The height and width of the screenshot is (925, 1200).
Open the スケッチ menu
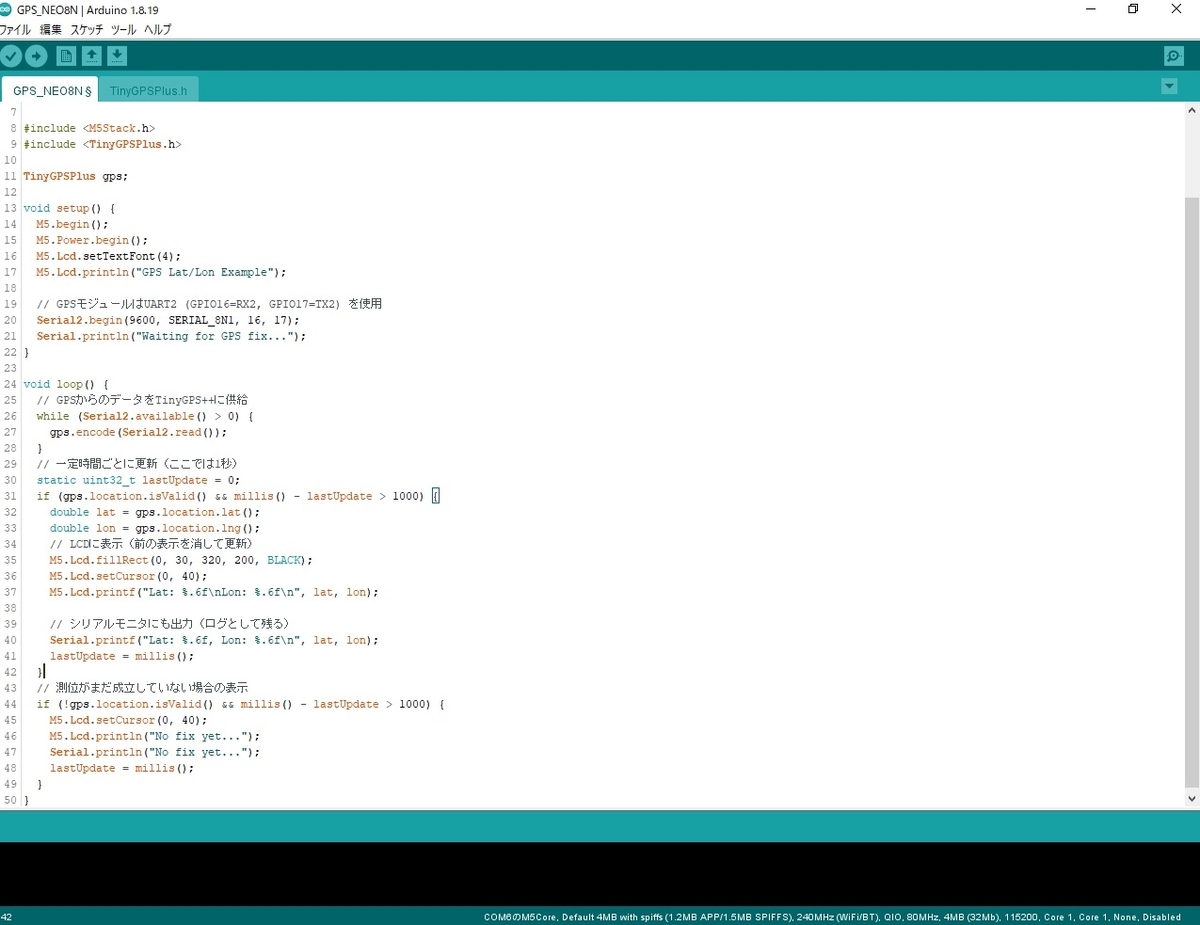point(87,30)
